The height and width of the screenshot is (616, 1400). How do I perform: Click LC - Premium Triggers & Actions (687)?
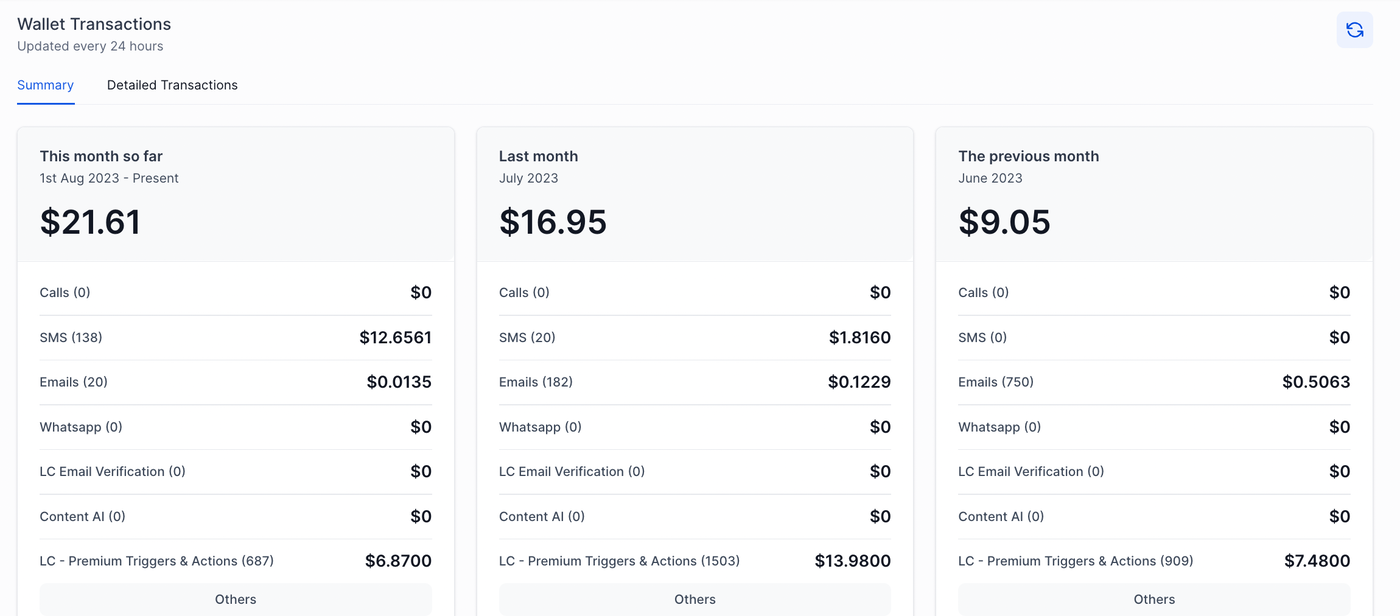click(156, 561)
